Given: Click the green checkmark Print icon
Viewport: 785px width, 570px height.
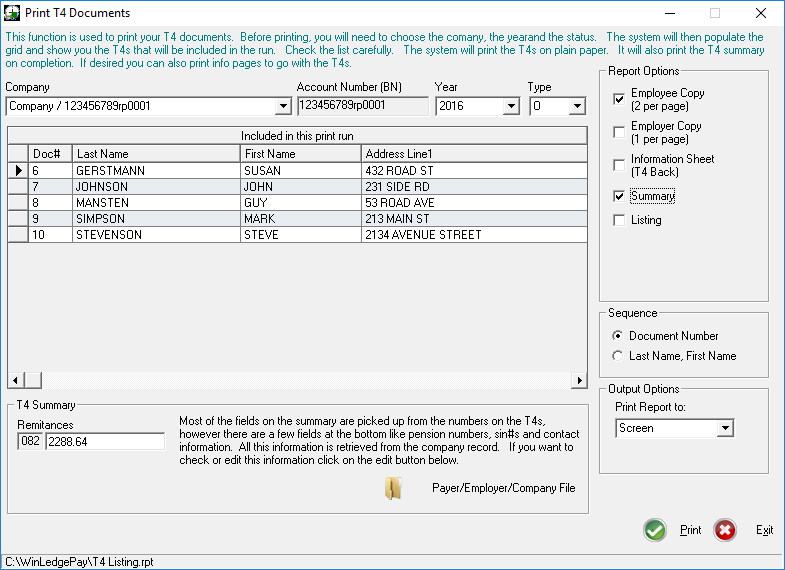Looking at the screenshot, I should tap(655, 530).
